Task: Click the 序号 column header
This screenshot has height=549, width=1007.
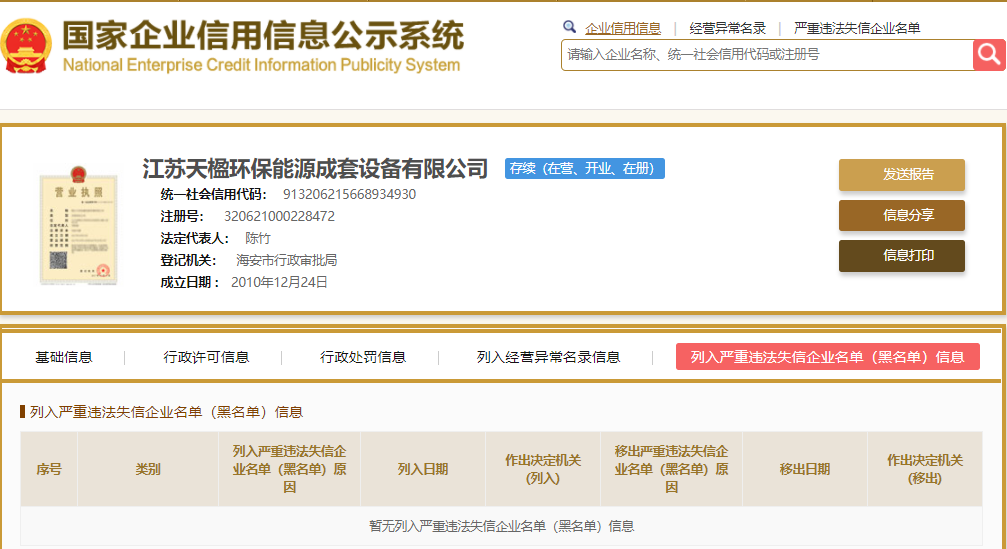Action: pos(49,469)
